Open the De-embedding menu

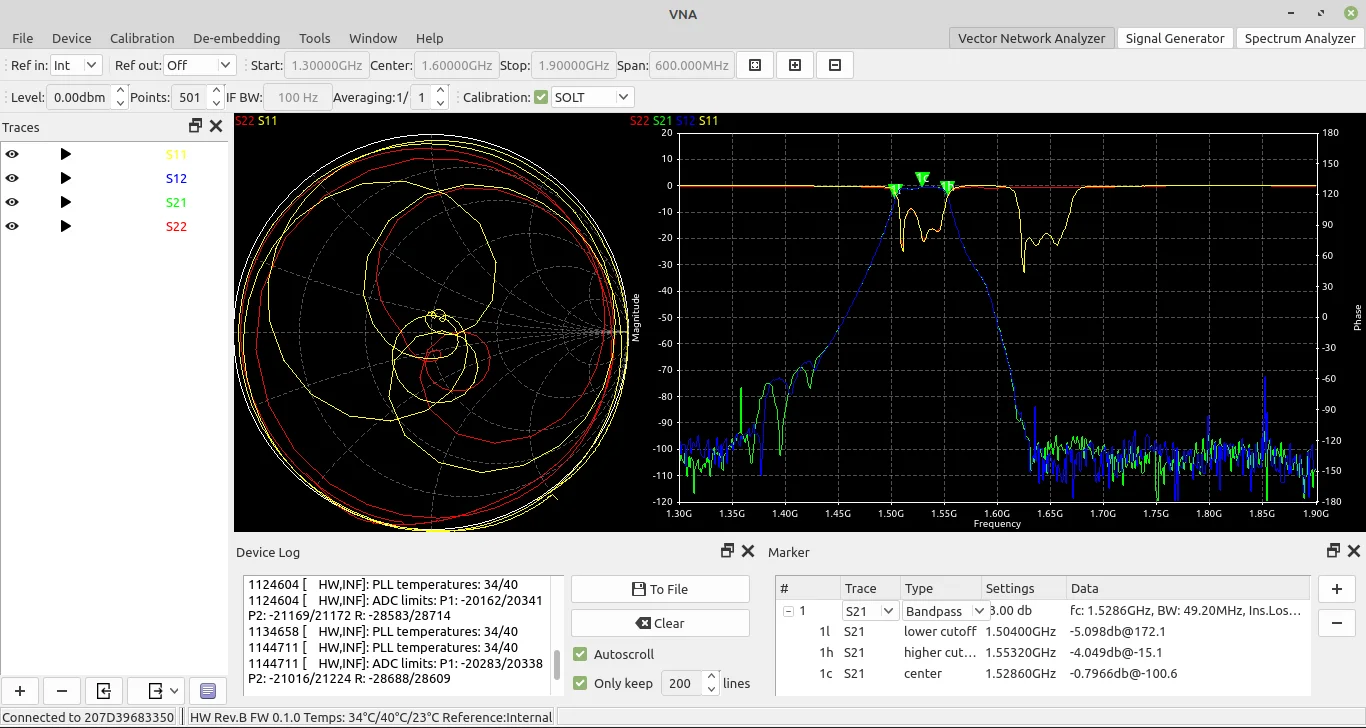coord(236,38)
